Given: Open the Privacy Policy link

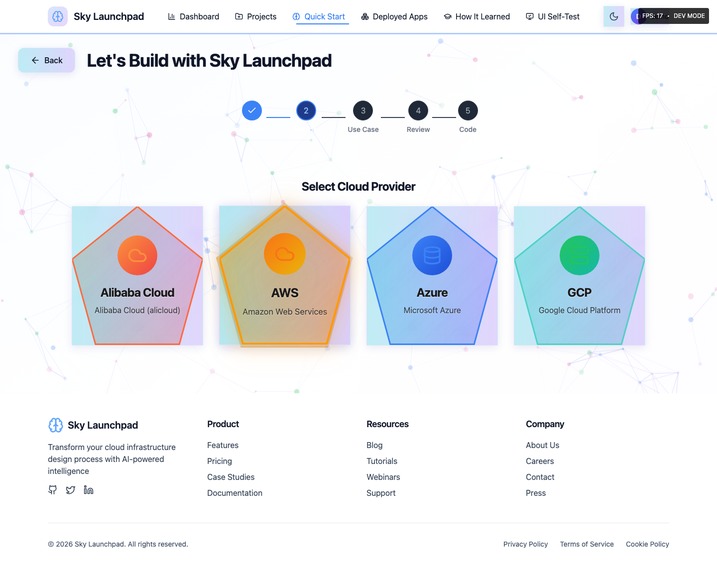Looking at the screenshot, I should coord(525,544).
